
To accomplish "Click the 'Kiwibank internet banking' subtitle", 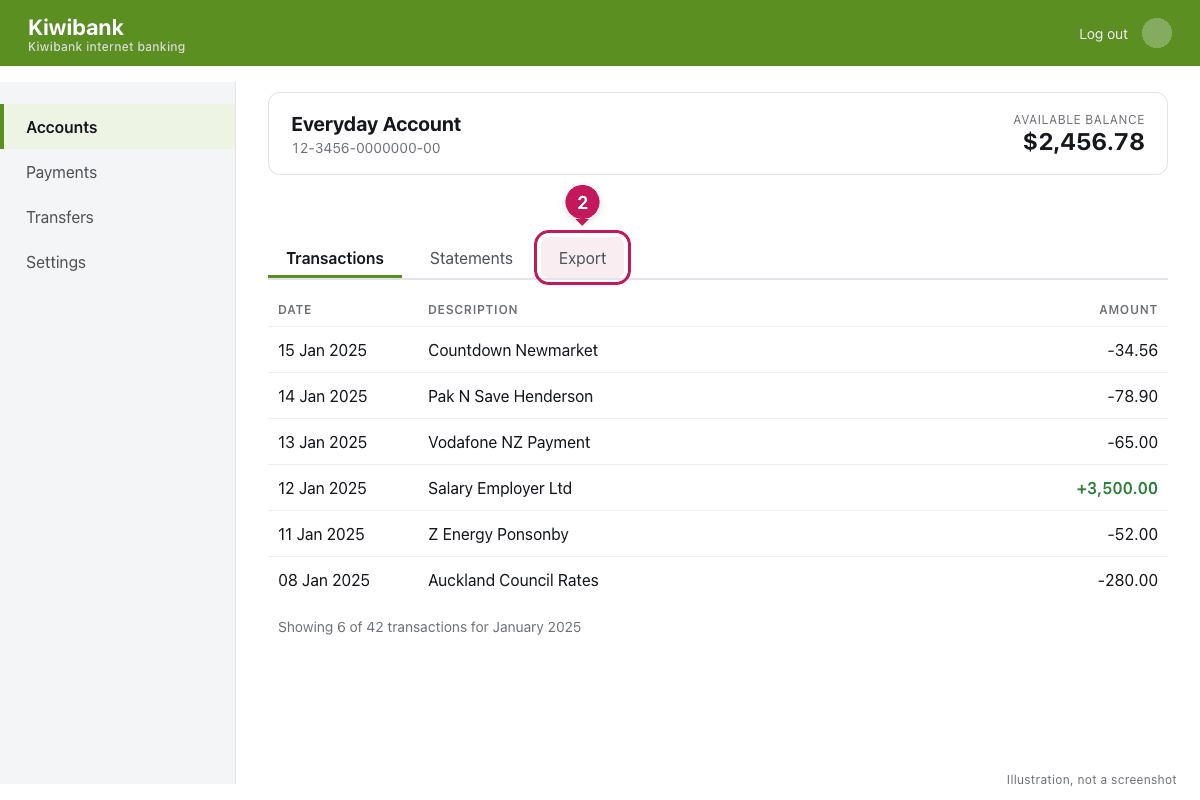I will pos(106,47).
